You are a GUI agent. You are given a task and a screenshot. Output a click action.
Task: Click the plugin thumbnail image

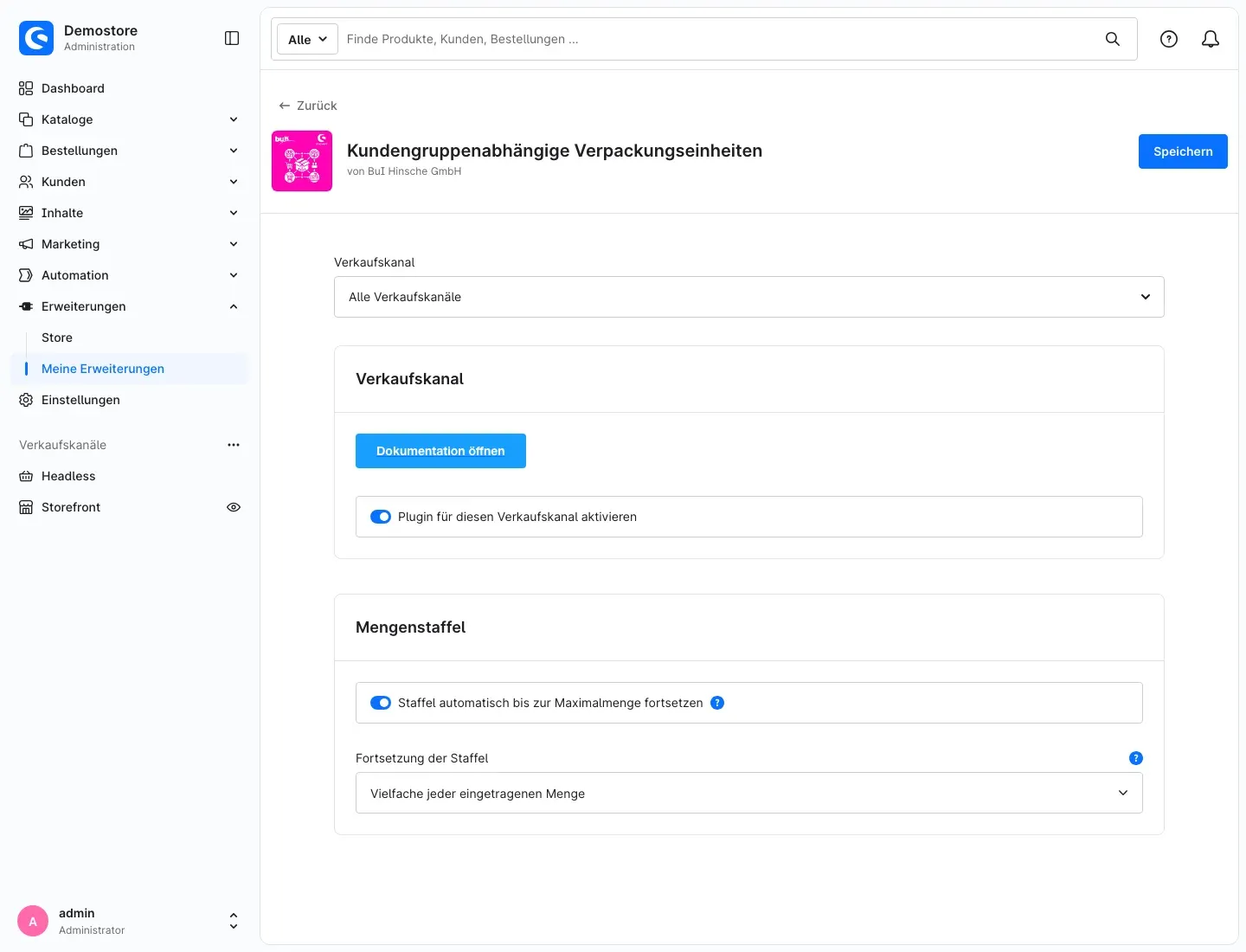[302, 161]
